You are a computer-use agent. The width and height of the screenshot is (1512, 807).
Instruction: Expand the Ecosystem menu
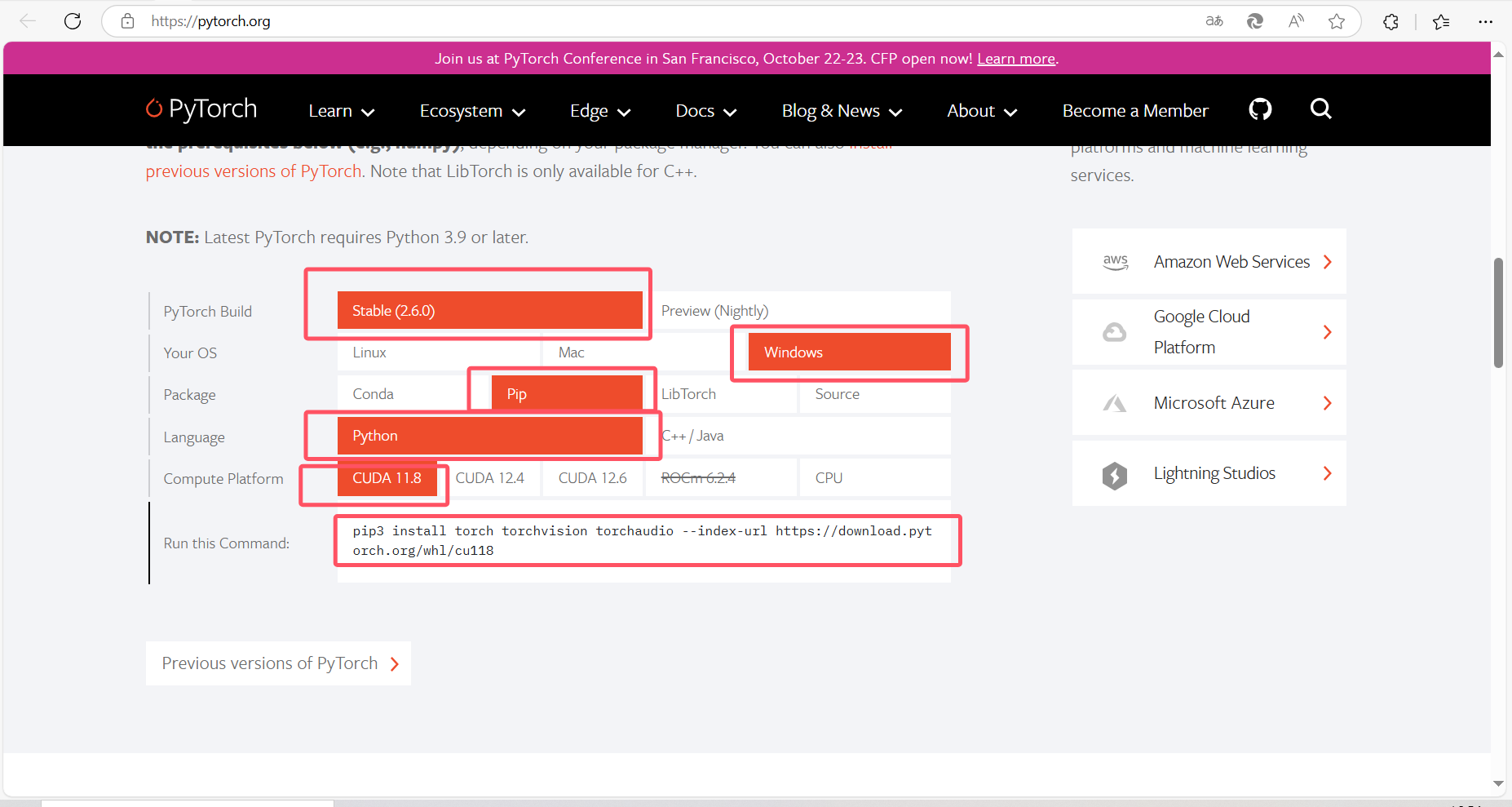(x=473, y=111)
